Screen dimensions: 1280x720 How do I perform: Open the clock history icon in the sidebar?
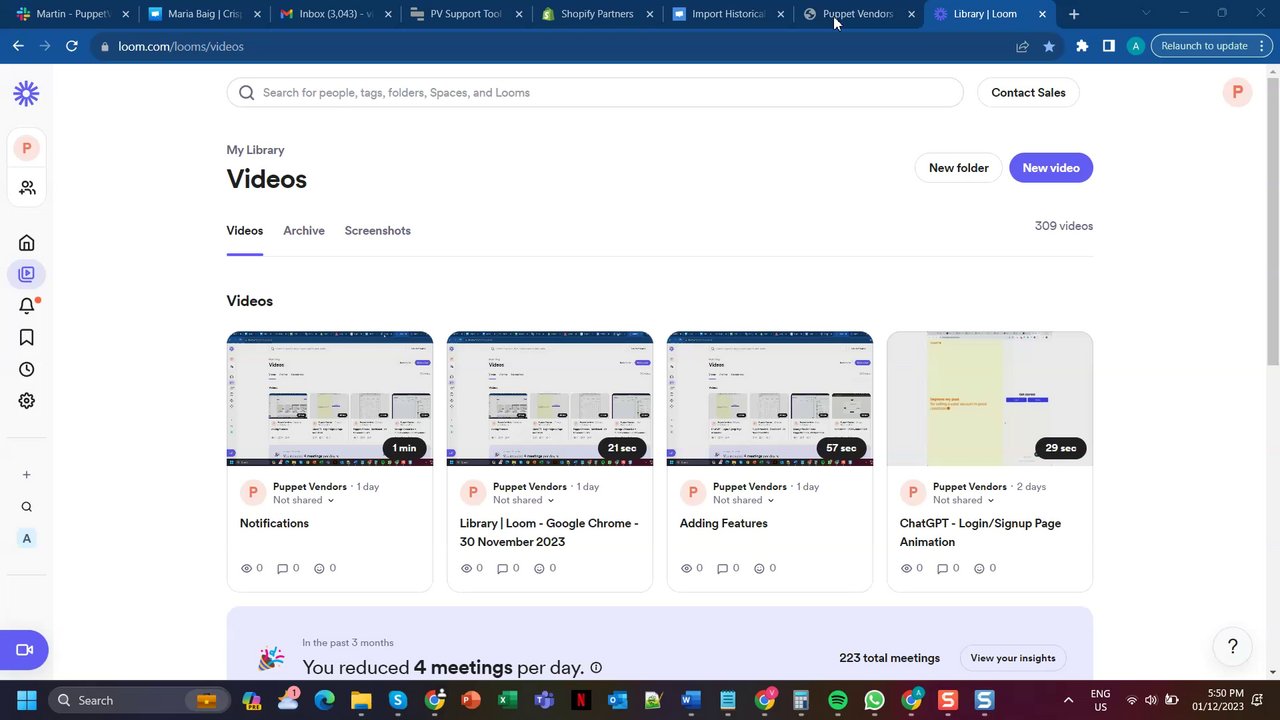tap(27, 369)
